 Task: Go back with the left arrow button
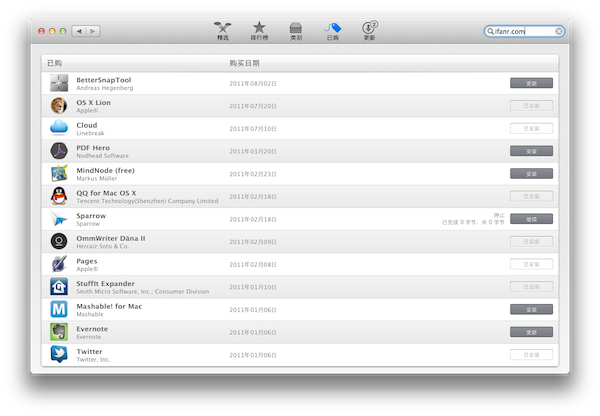79,31
